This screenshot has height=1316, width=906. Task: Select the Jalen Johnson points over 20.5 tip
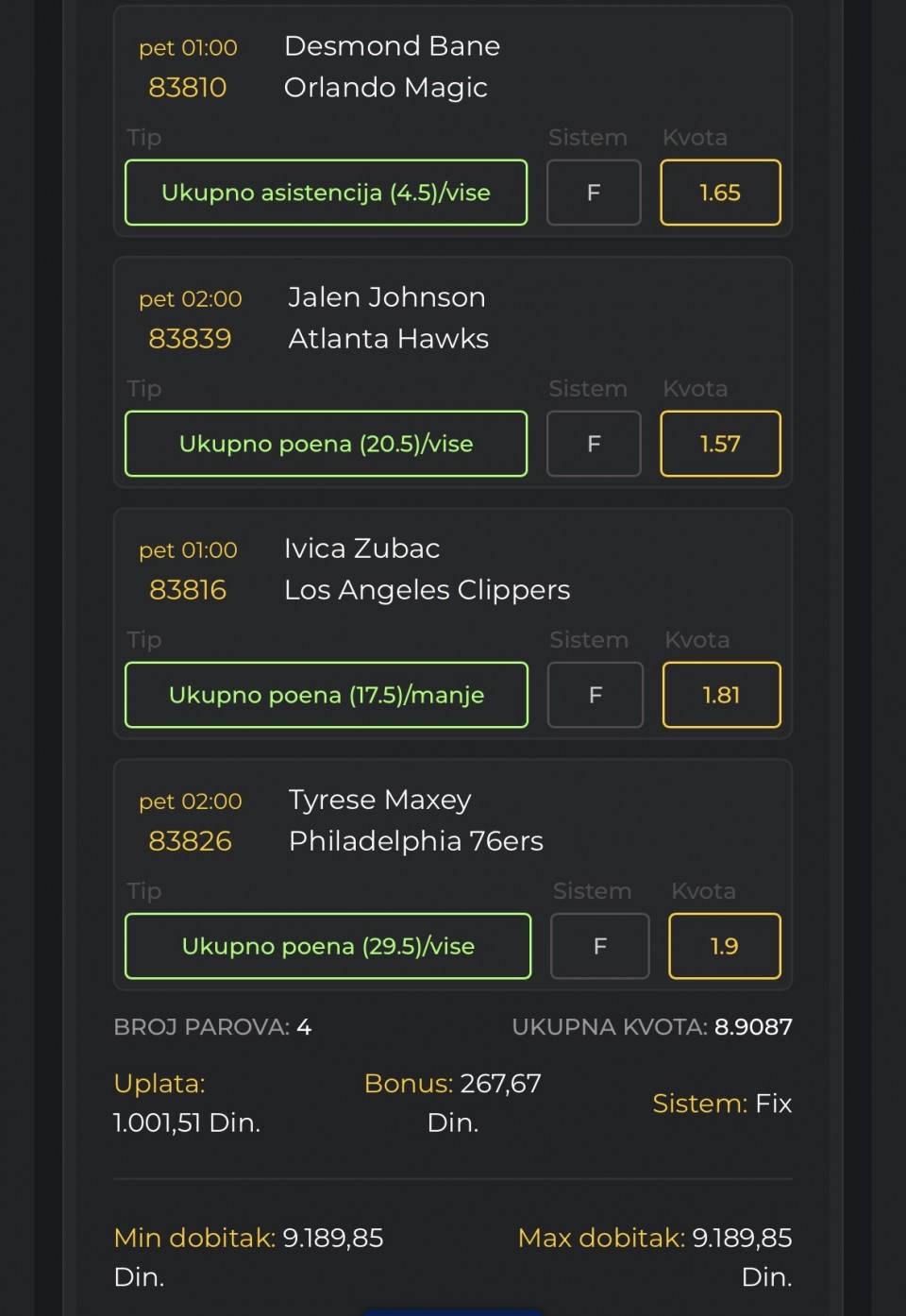[326, 444]
